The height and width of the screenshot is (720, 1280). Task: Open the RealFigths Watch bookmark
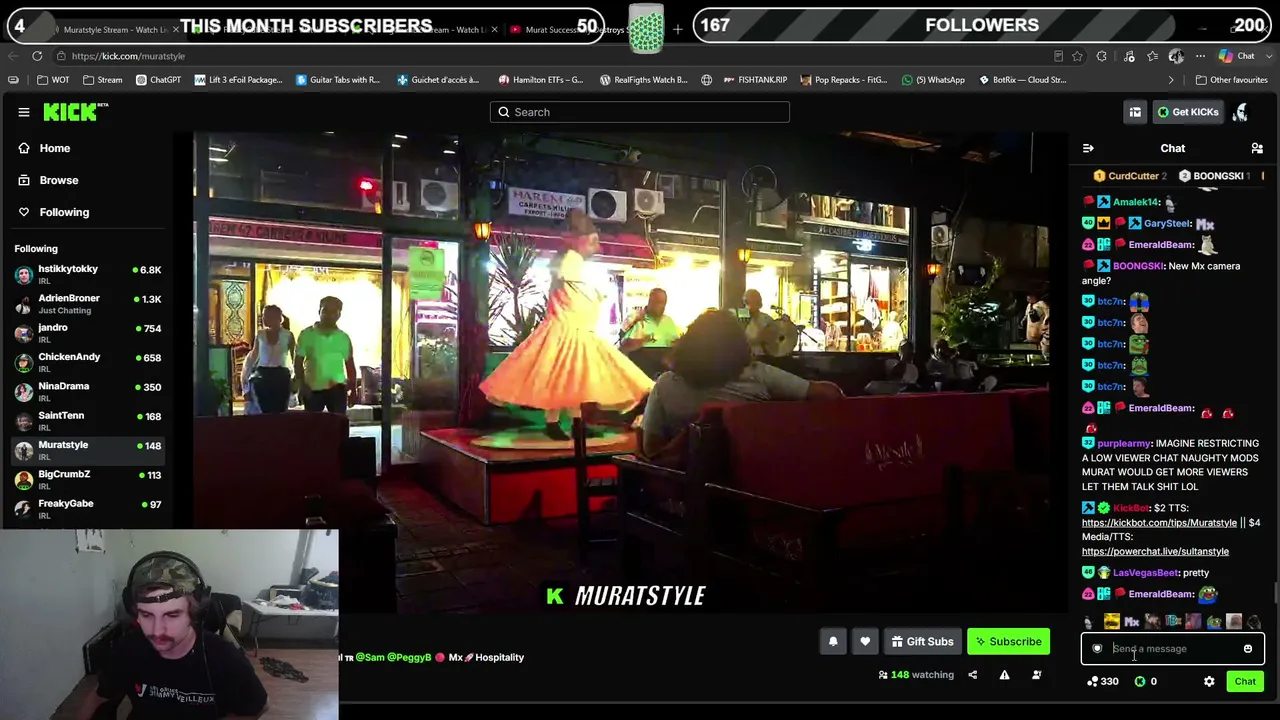pos(643,80)
